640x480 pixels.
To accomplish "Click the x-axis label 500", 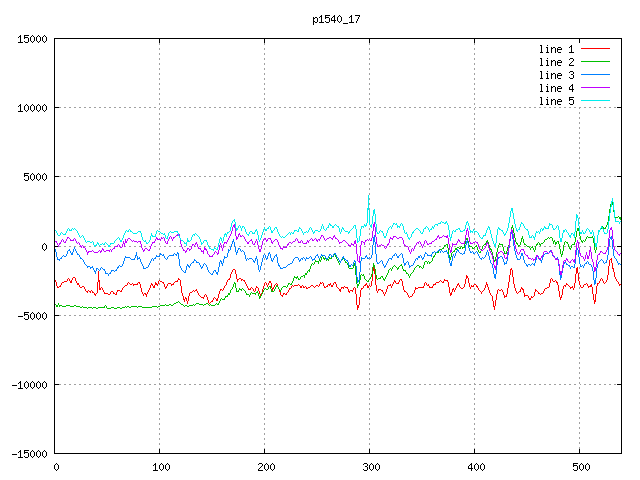I will click(x=581, y=467).
